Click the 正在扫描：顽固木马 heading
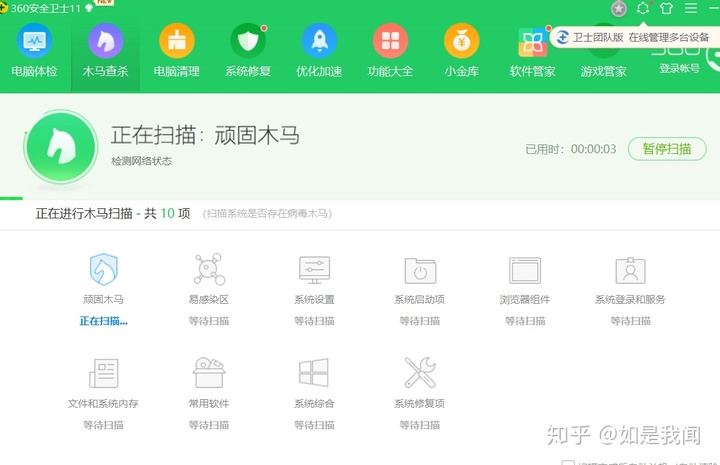The height and width of the screenshot is (465, 720). [205, 135]
